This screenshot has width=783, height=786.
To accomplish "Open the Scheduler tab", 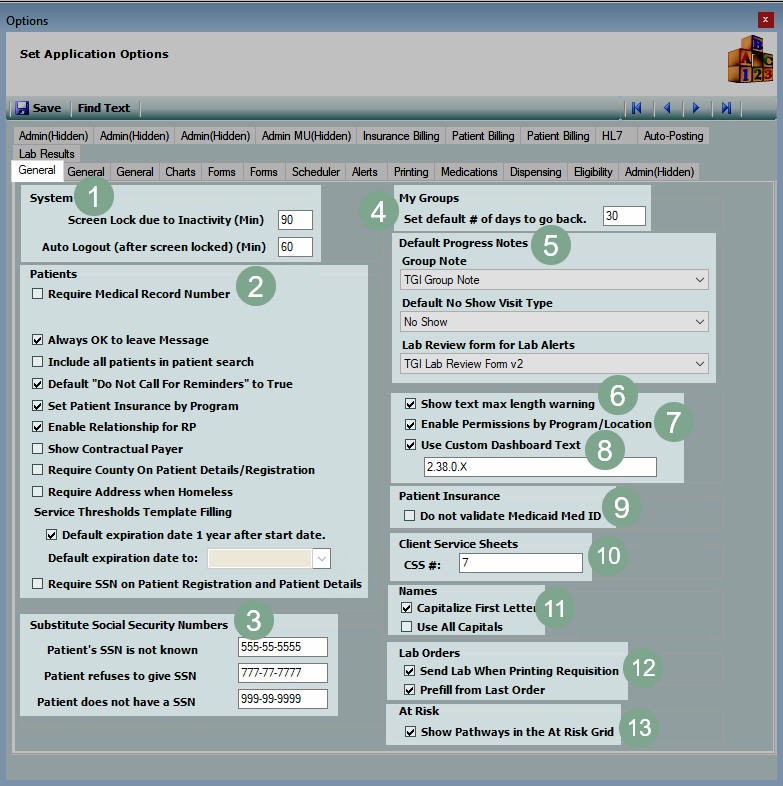I will (315, 172).
